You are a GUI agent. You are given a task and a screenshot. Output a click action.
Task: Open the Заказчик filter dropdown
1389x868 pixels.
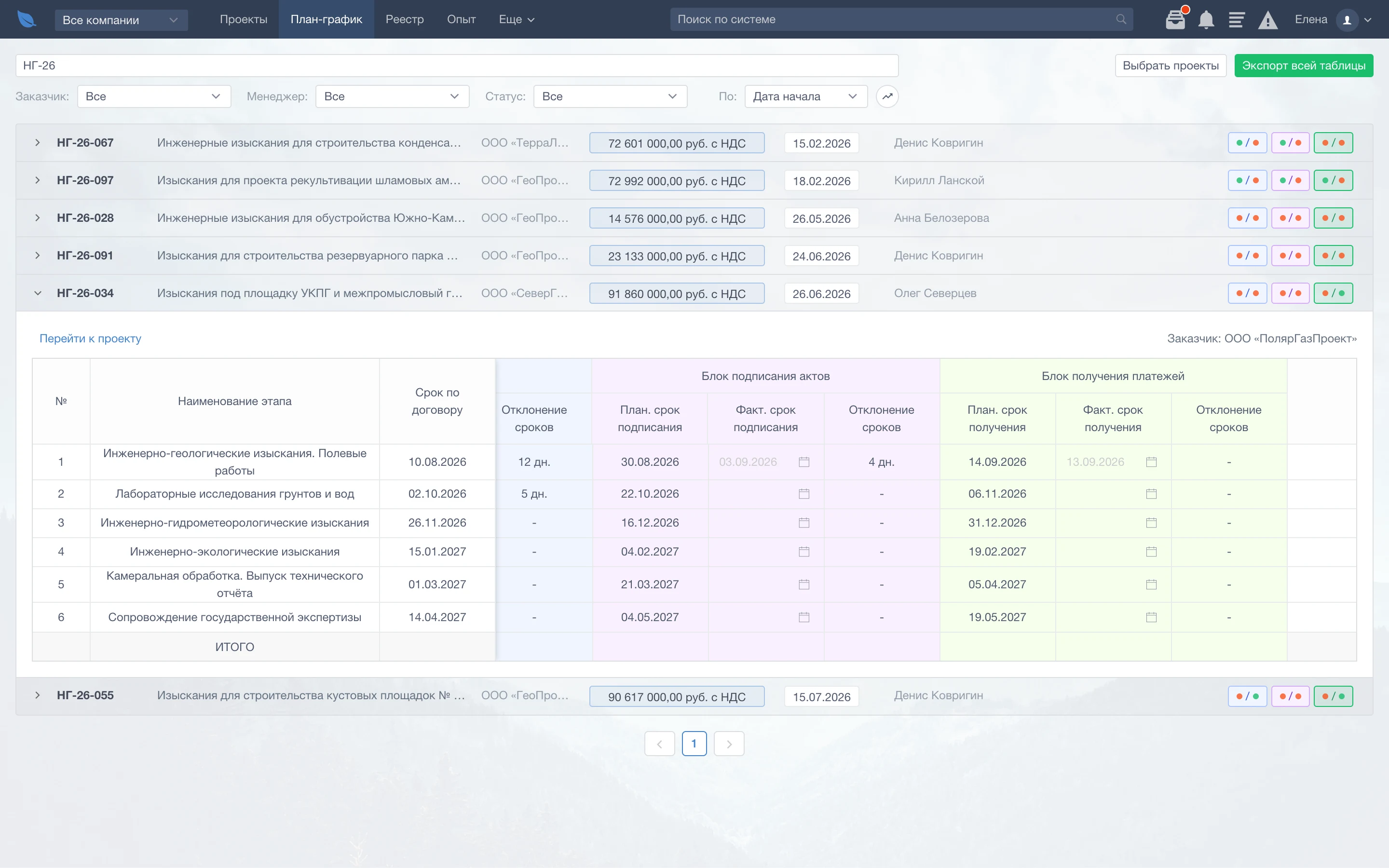click(154, 96)
